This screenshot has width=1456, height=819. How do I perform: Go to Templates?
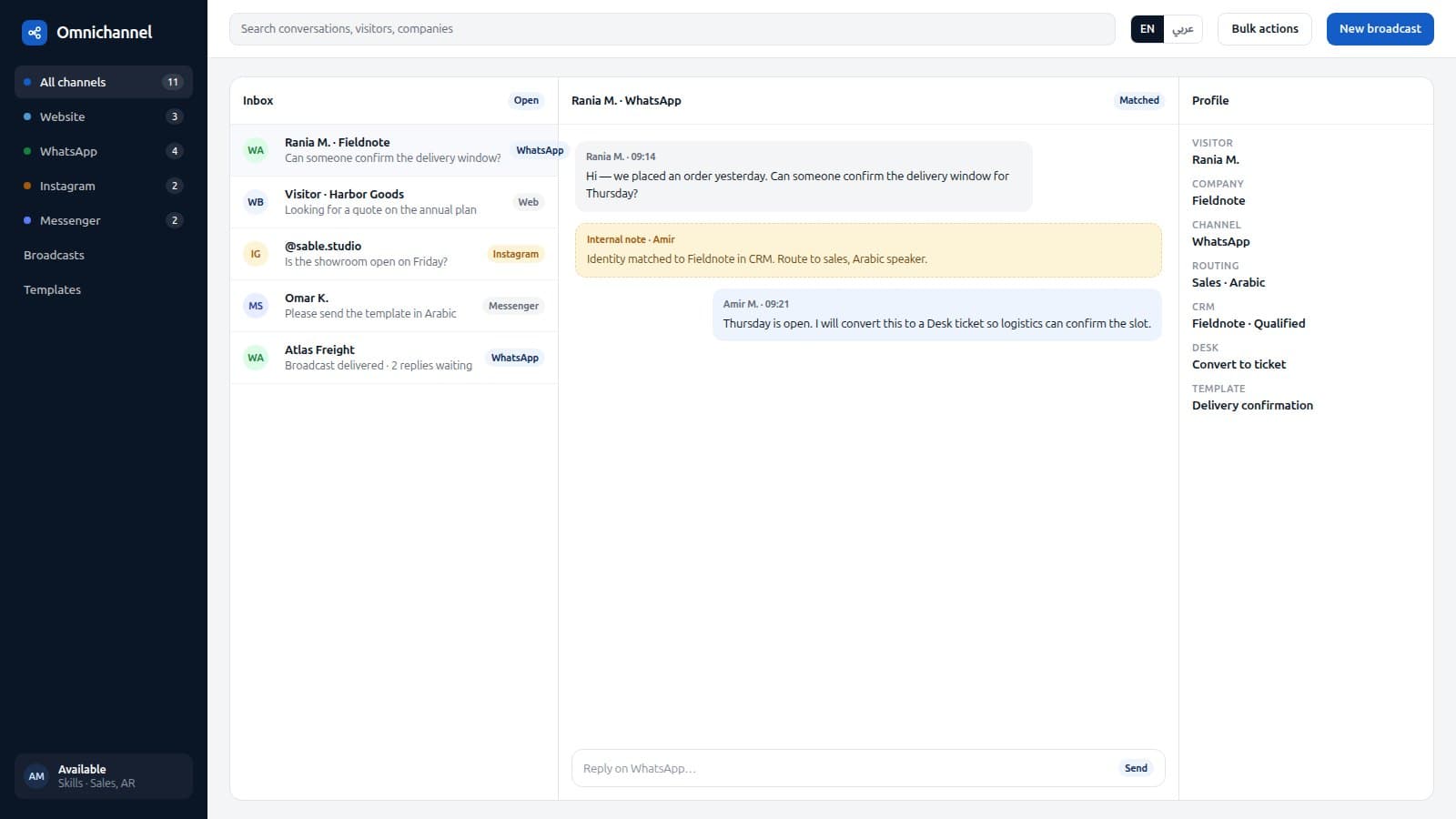(104, 289)
